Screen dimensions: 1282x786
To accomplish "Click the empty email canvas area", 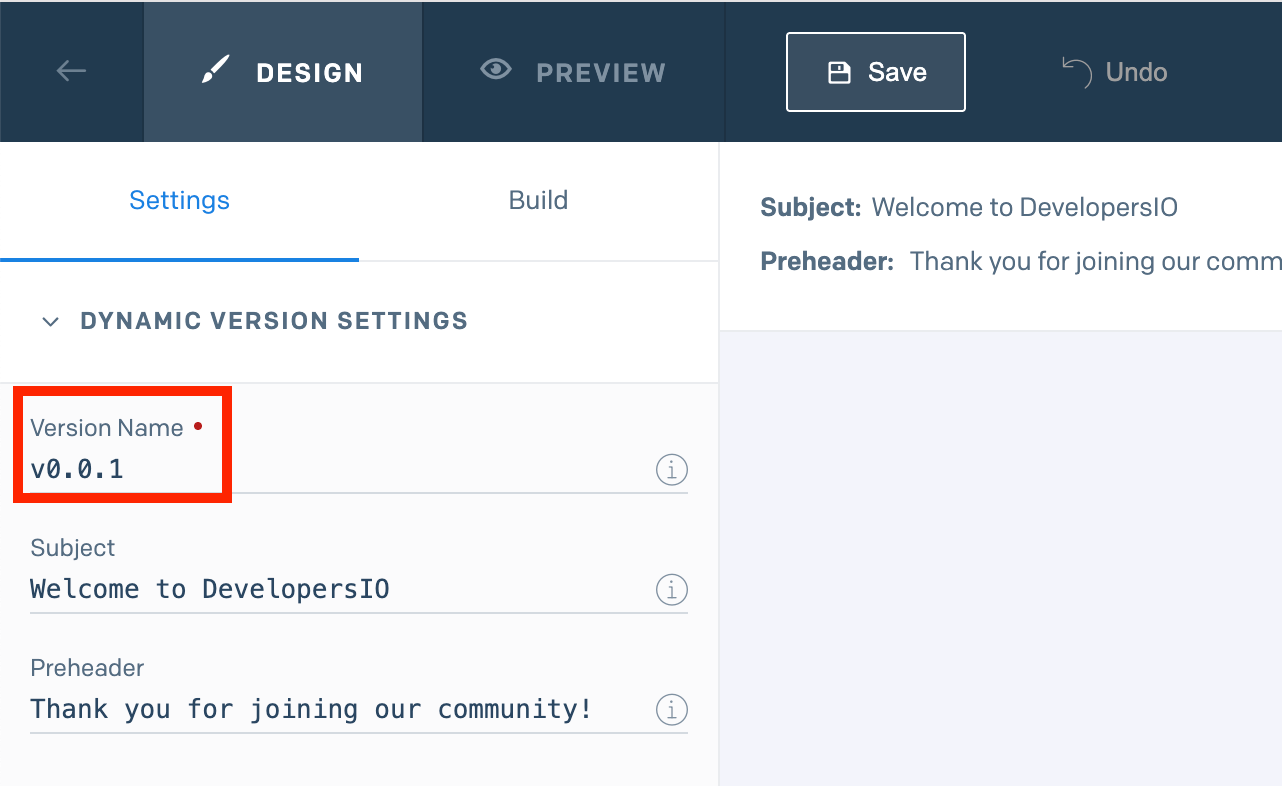I will pos(1000,558).
